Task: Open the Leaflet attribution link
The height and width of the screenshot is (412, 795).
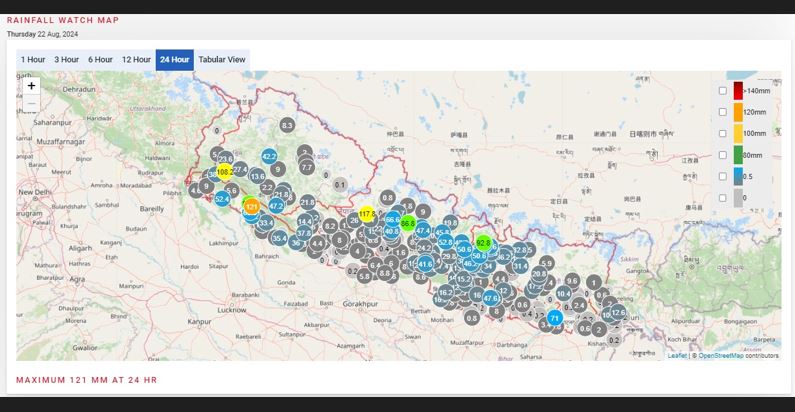Action: click(677, 356)
